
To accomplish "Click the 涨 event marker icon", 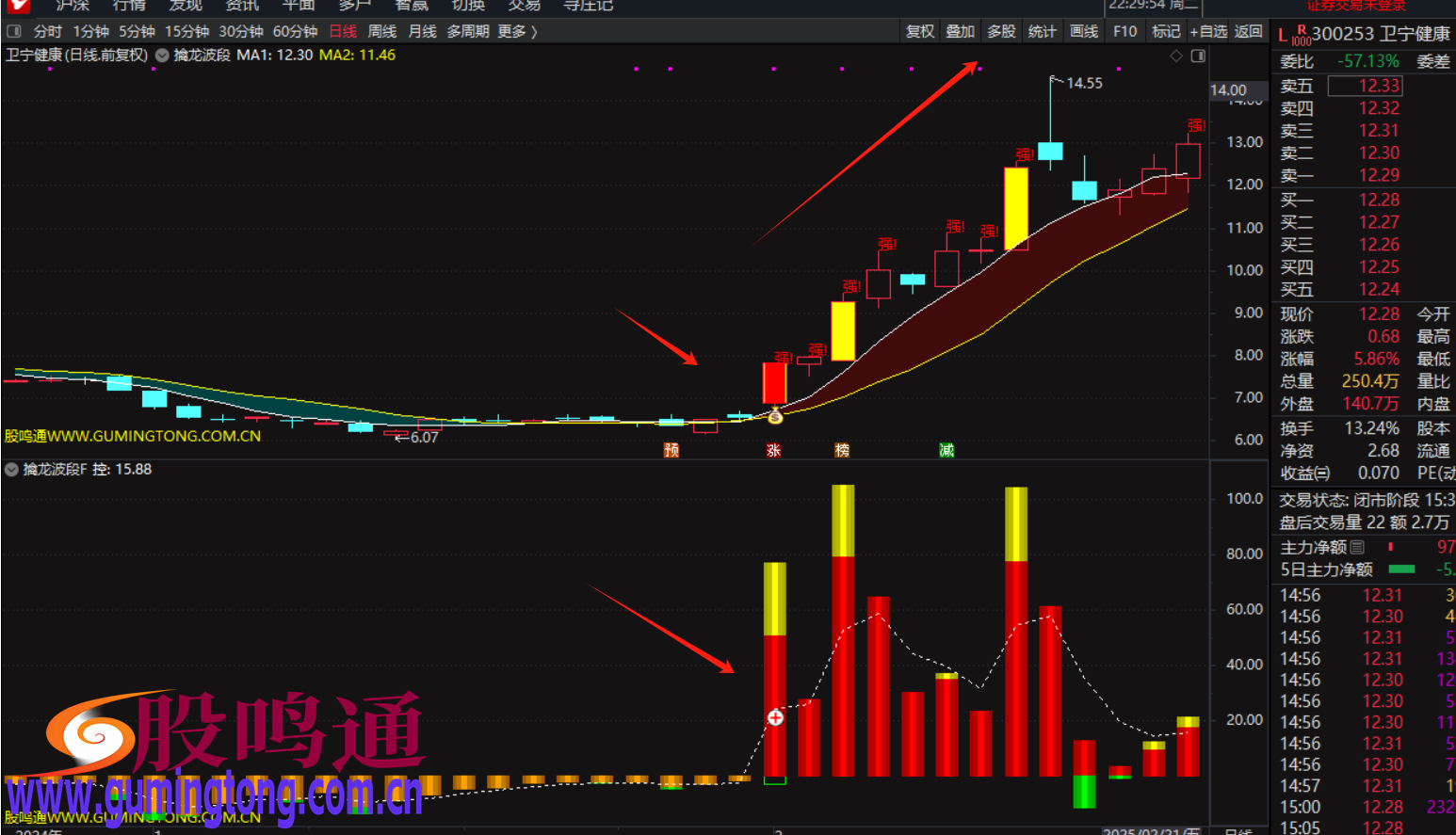I will click(774, 450).
